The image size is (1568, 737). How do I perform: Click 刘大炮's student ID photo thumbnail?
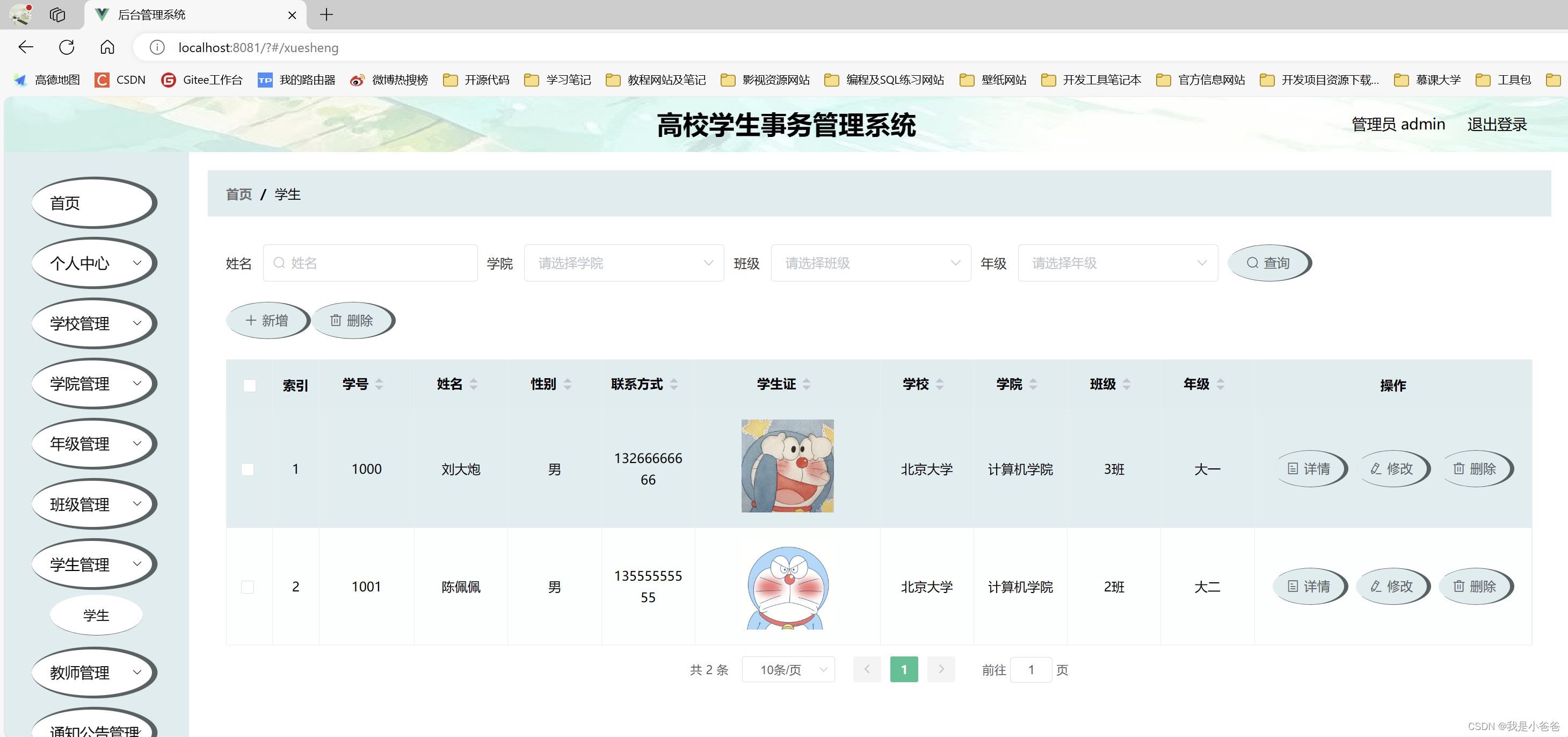point(787,465)
